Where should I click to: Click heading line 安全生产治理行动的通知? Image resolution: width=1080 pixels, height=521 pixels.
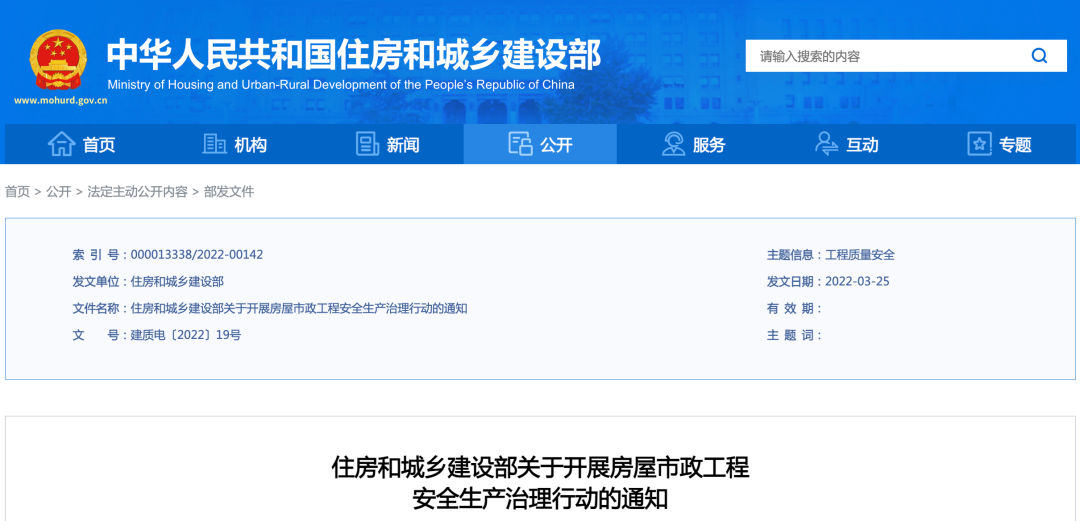point(540,498)
